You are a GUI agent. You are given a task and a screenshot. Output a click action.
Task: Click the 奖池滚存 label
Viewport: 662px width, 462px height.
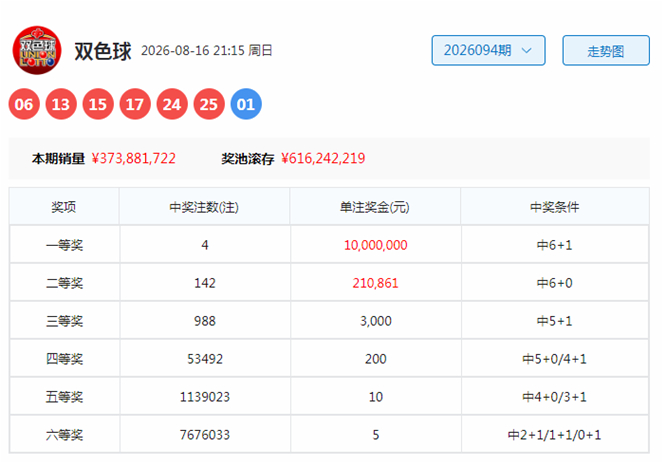tap(248, 159)
